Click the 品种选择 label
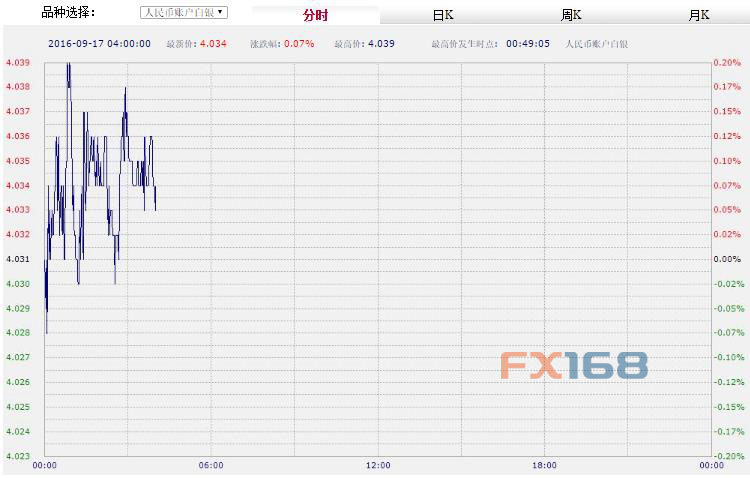The image size is (750, 478). (x=68, y=13)
